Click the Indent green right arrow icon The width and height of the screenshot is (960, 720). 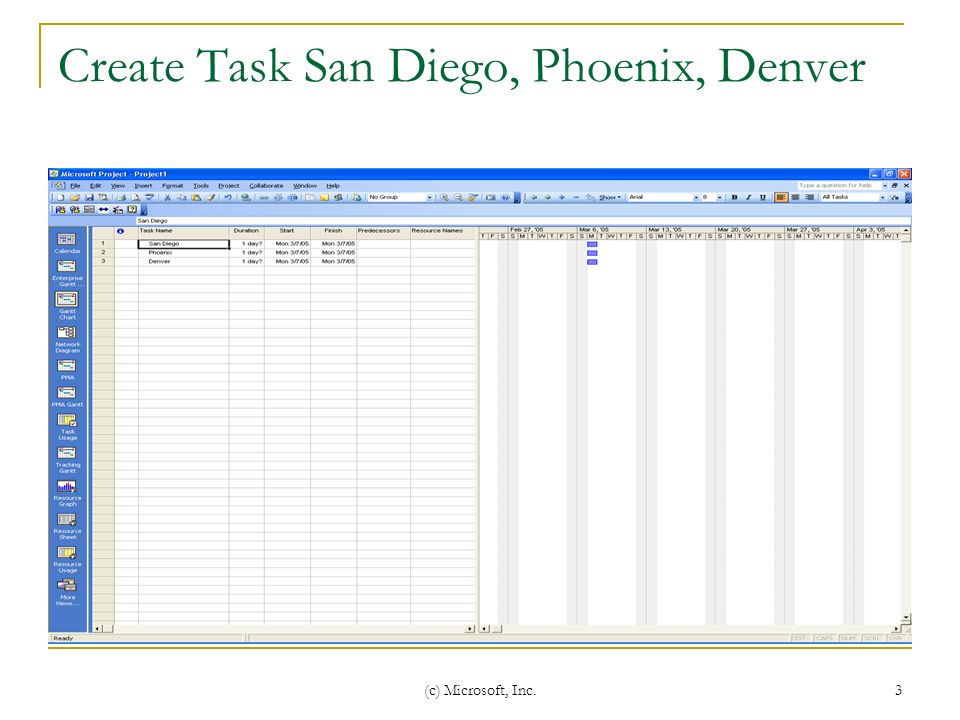(548, 197)
